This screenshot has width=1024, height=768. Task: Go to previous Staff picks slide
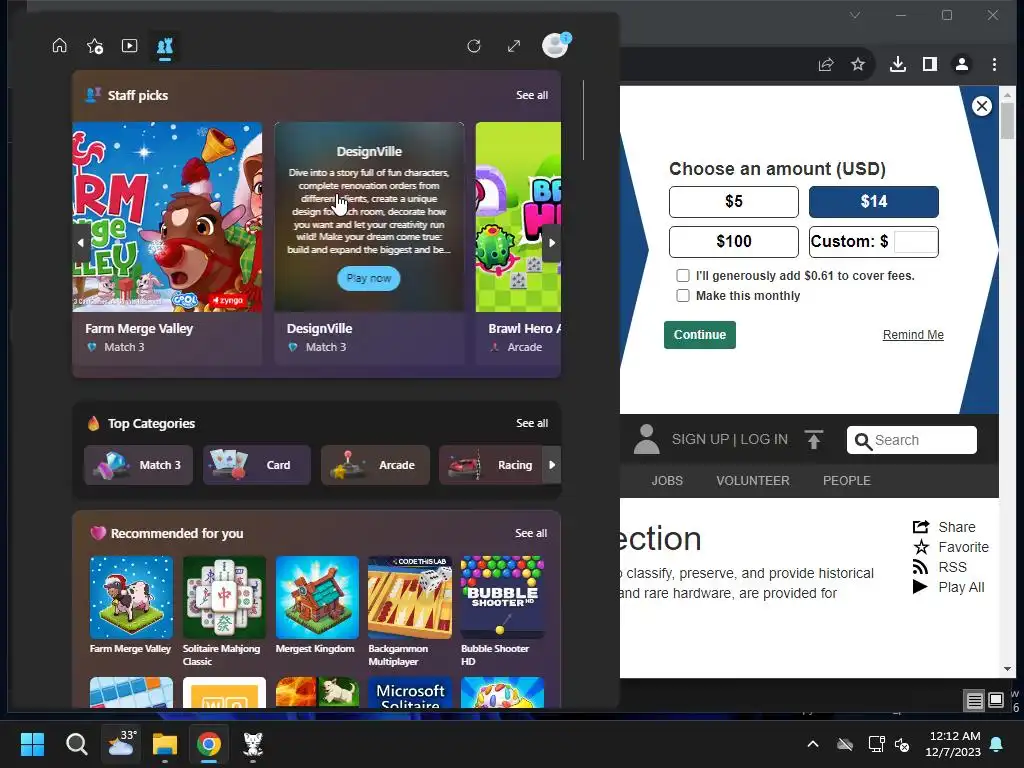[81, 242]
